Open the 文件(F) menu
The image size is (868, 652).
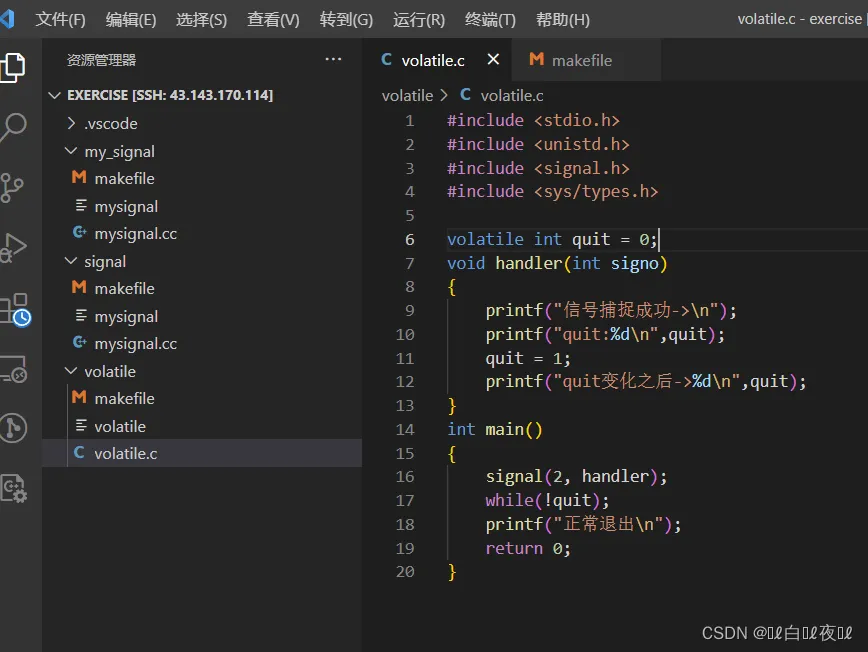[x=61, y=20]
